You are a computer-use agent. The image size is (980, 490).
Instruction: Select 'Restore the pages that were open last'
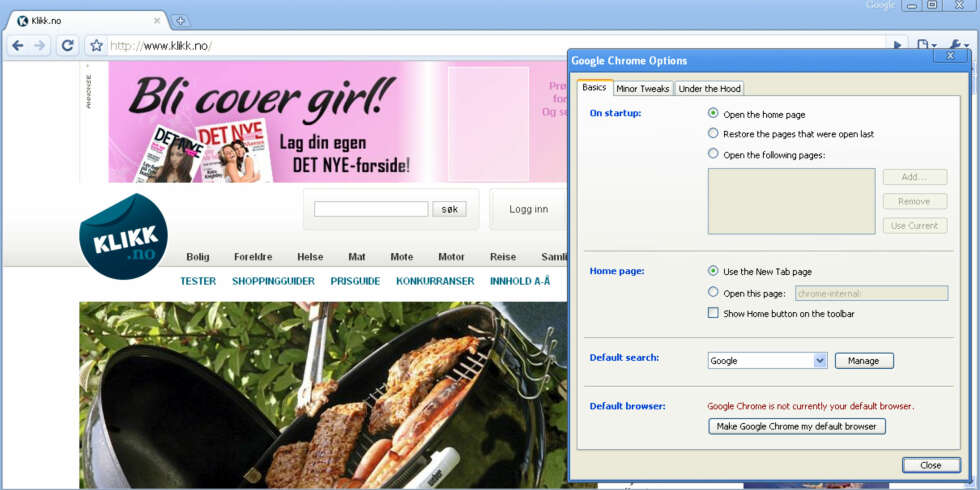[713, 133]
